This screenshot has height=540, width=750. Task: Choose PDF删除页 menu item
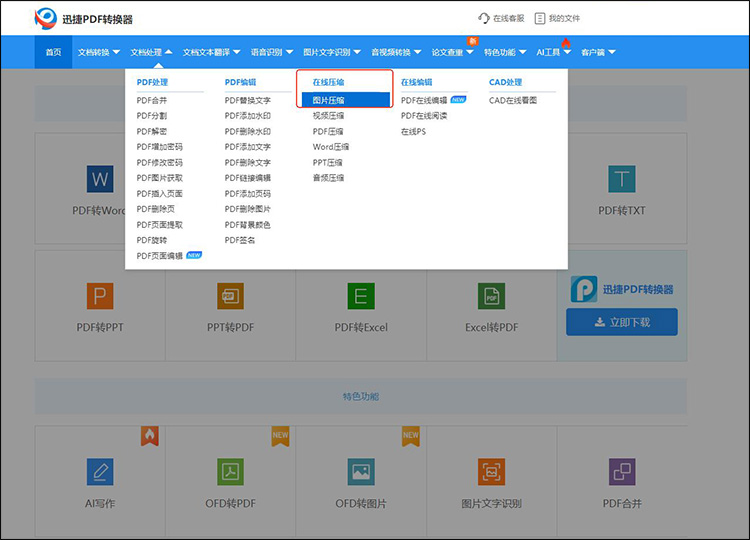click(x=155, y=209)
